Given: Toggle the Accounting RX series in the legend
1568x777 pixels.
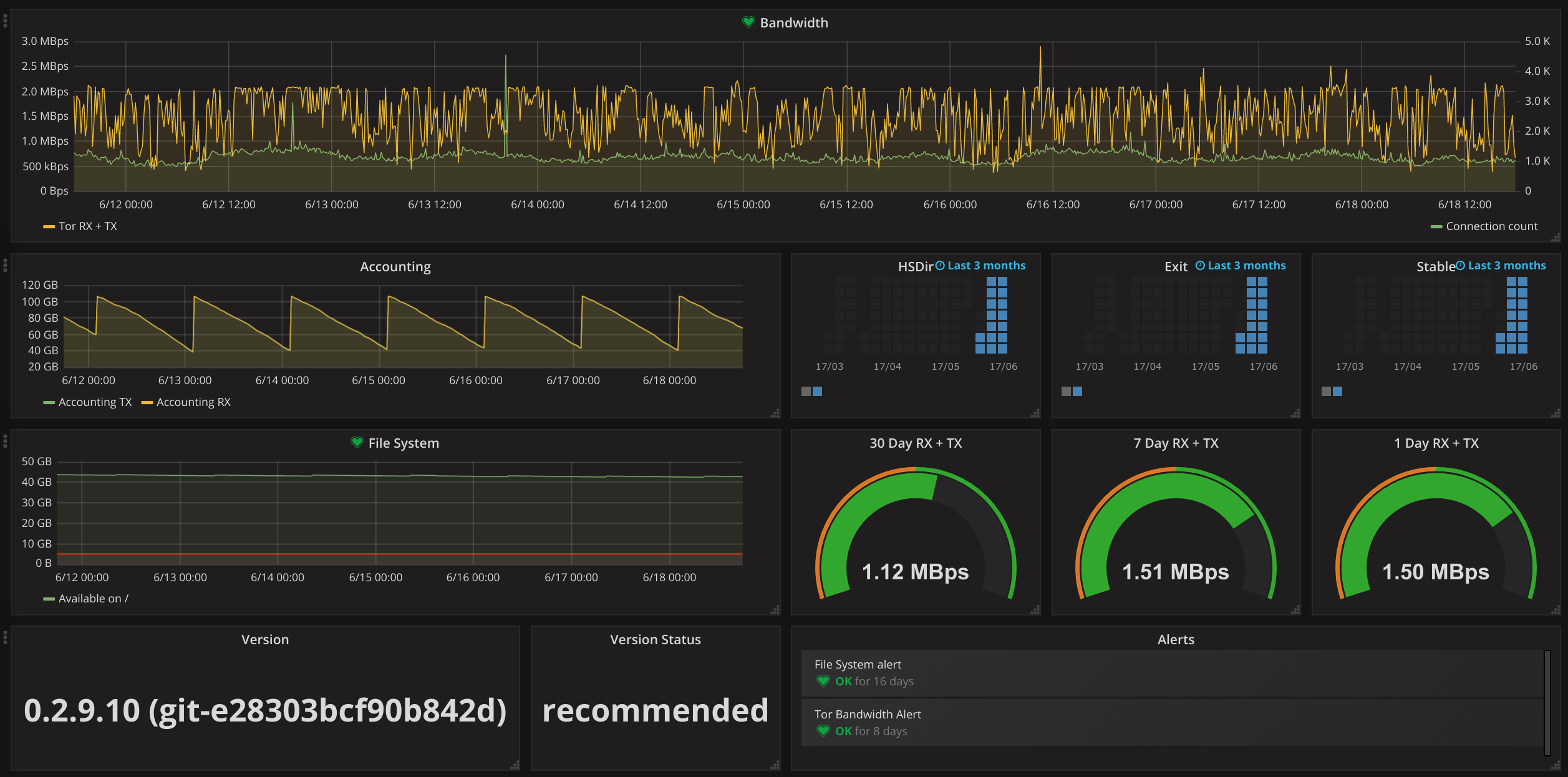Looking at the screenshot, I should 193,402.
